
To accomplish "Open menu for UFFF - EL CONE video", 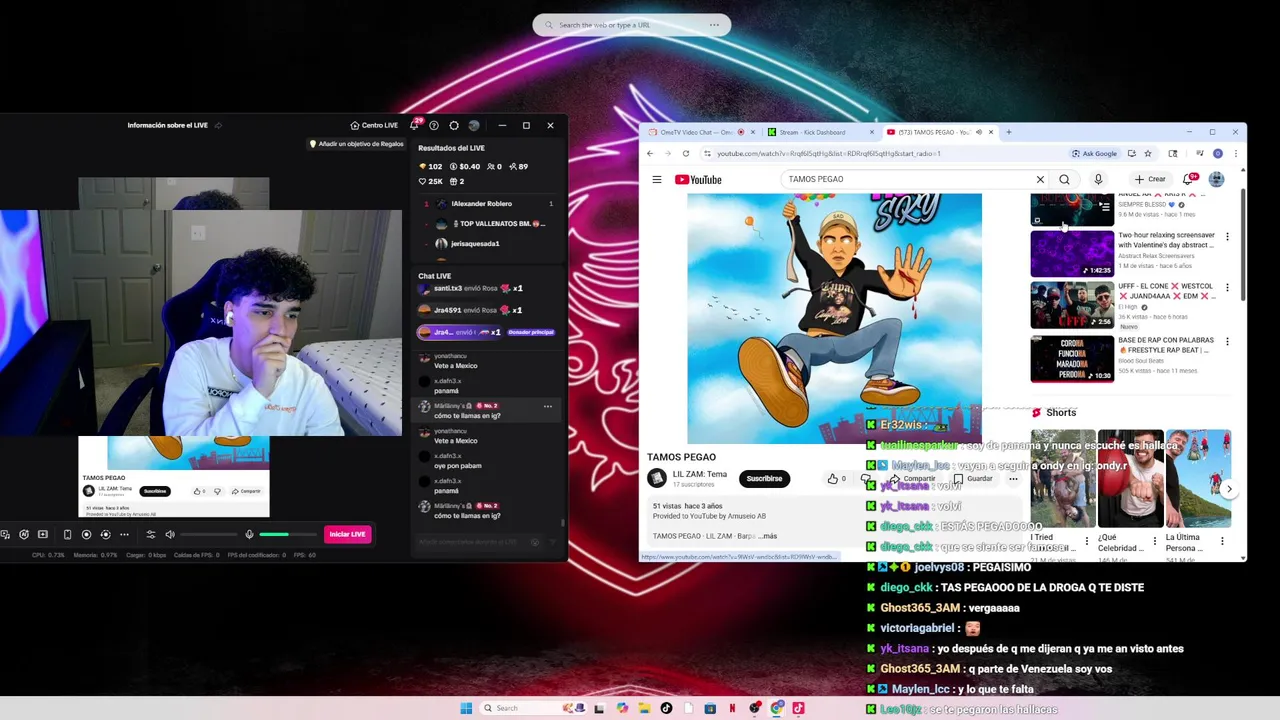I will point(1227,288).
